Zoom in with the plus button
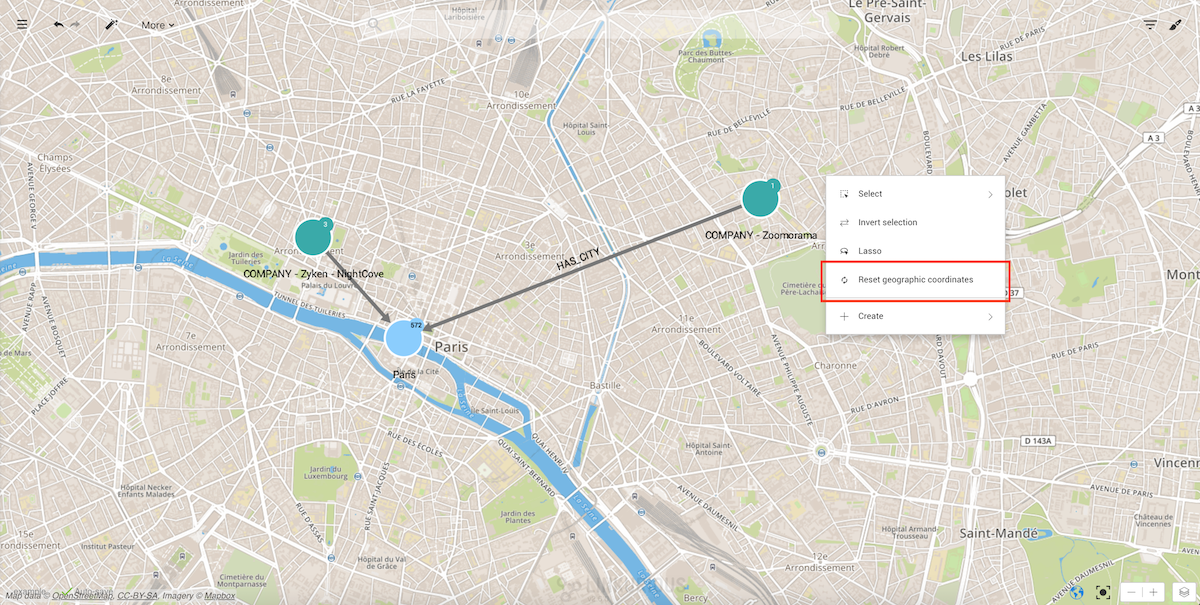Image resolution: width=1200 pixels, height=605 pixels. click(1154, 592)
